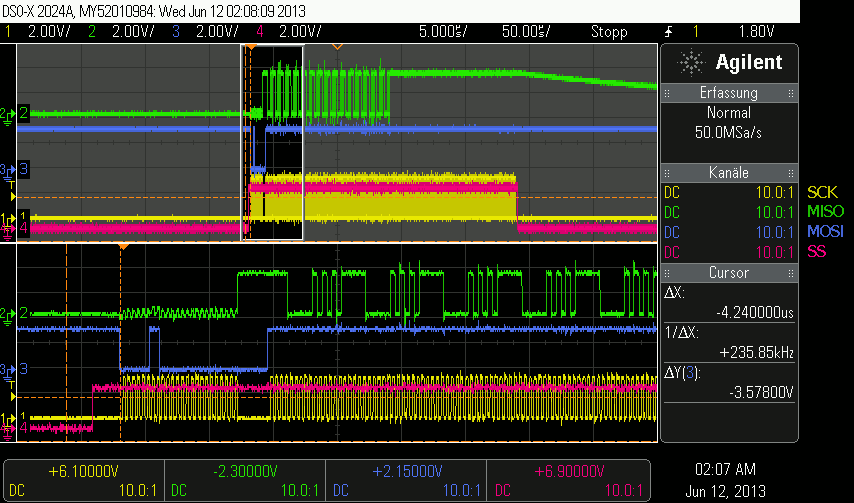The image size is (854, 503).
Task: Click the main timebase value 5.000
Action: pyautogui.click(x=443, y=32)
